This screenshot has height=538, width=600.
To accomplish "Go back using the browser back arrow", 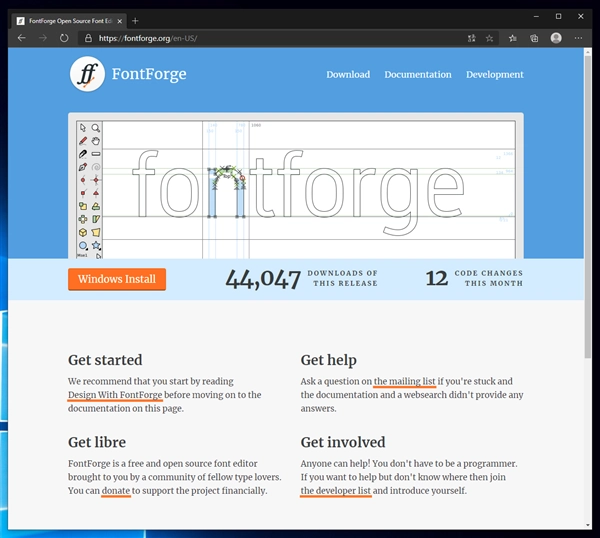I will [x=21, y=38].
